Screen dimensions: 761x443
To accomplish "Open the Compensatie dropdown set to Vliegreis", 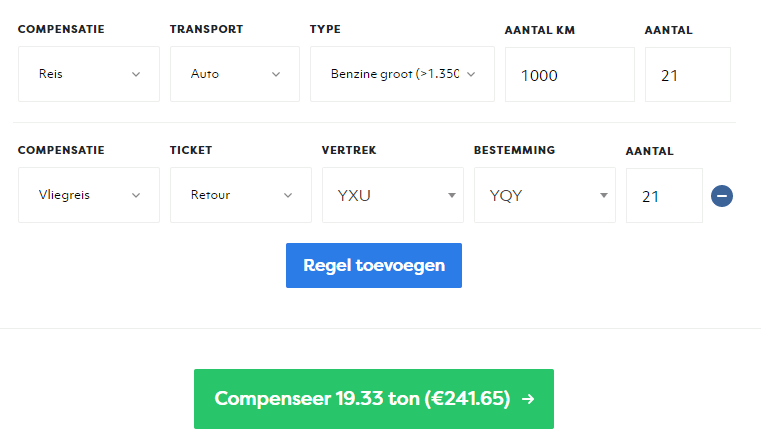I will (x=88, y=195).
